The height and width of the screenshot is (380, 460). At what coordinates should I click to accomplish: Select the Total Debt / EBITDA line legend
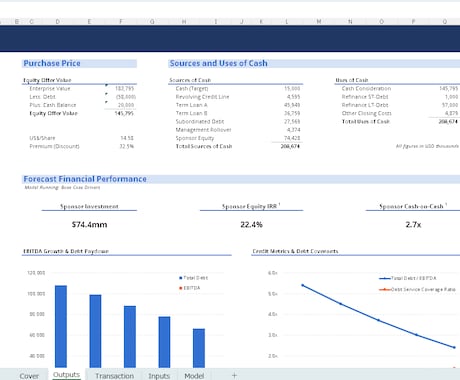pyautogui.click(x=408, y=278)
